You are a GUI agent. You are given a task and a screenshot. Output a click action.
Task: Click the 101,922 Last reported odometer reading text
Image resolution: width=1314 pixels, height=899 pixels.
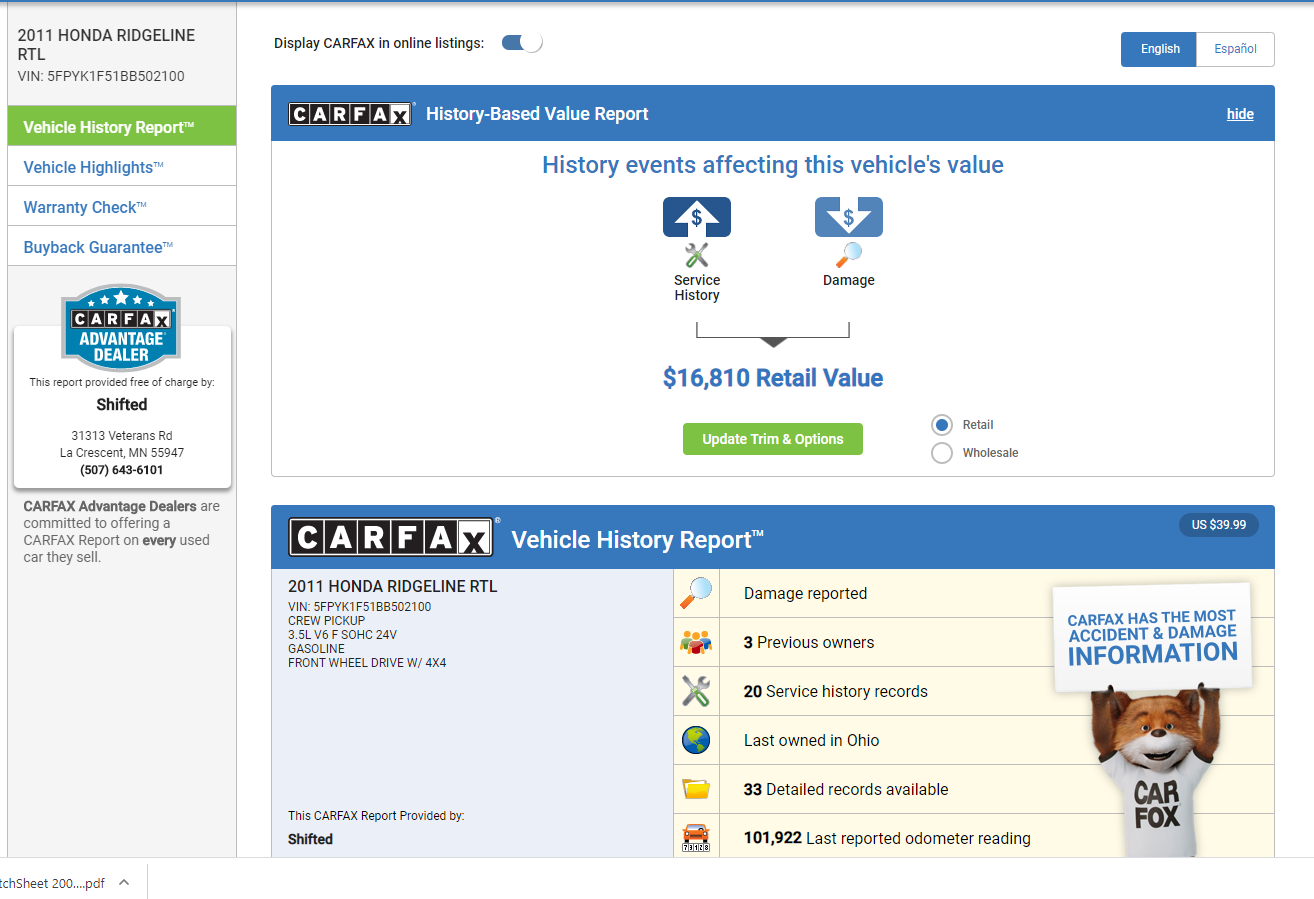pos(887,838)
